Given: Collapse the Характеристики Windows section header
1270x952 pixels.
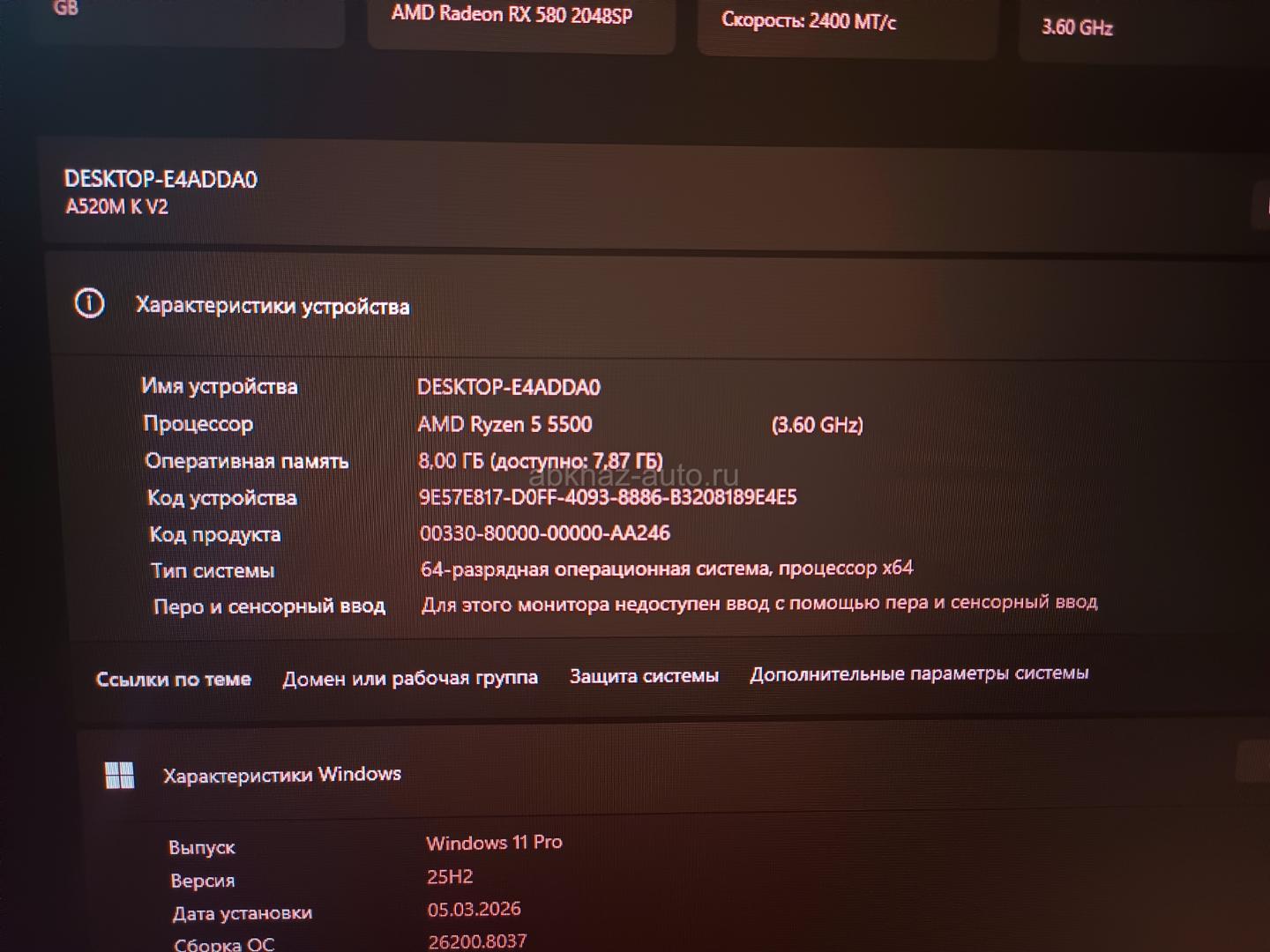Looking at the screenshot, I should point(282,775).
